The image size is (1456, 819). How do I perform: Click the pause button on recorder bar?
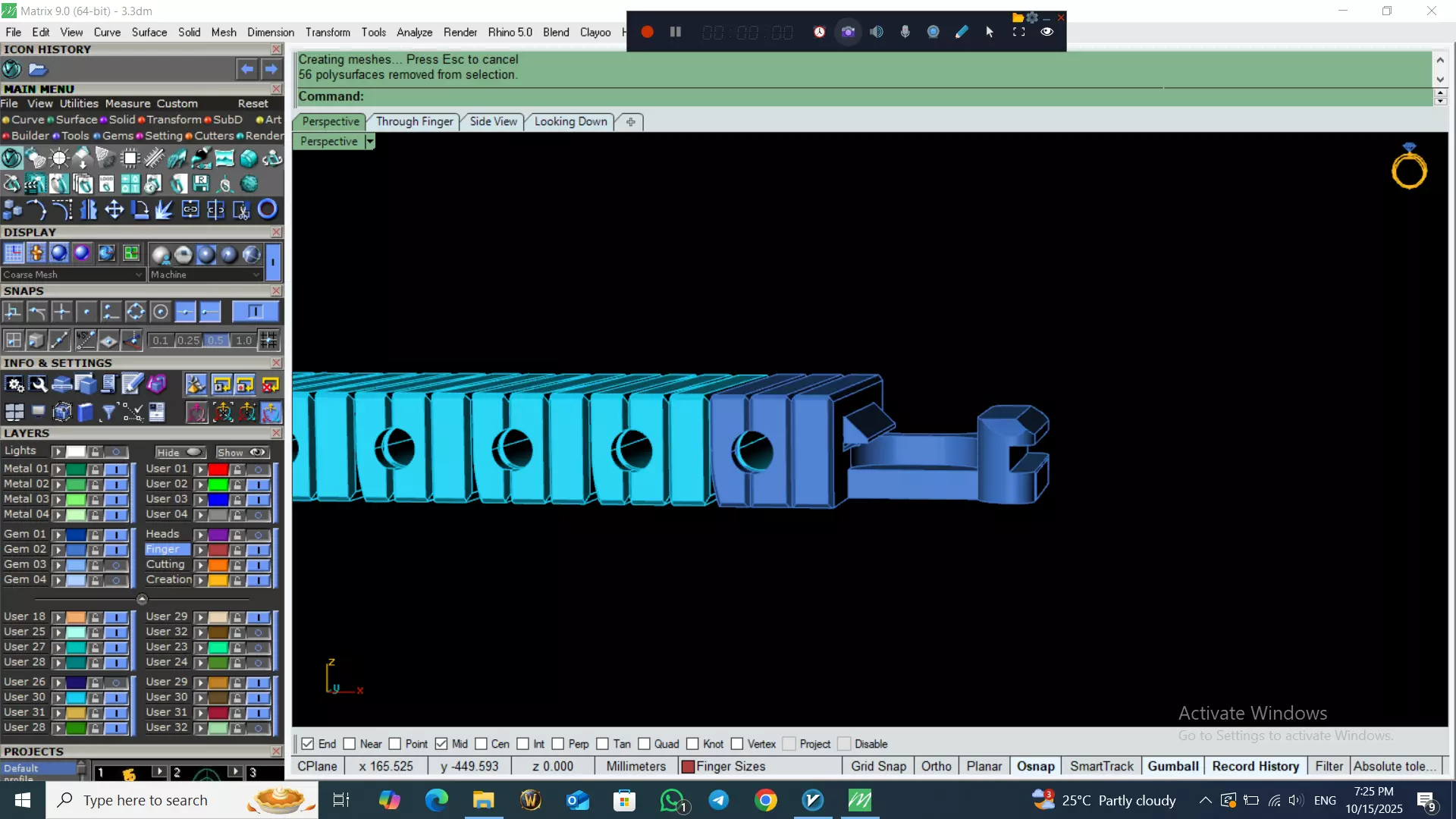[x=676, y=32]
